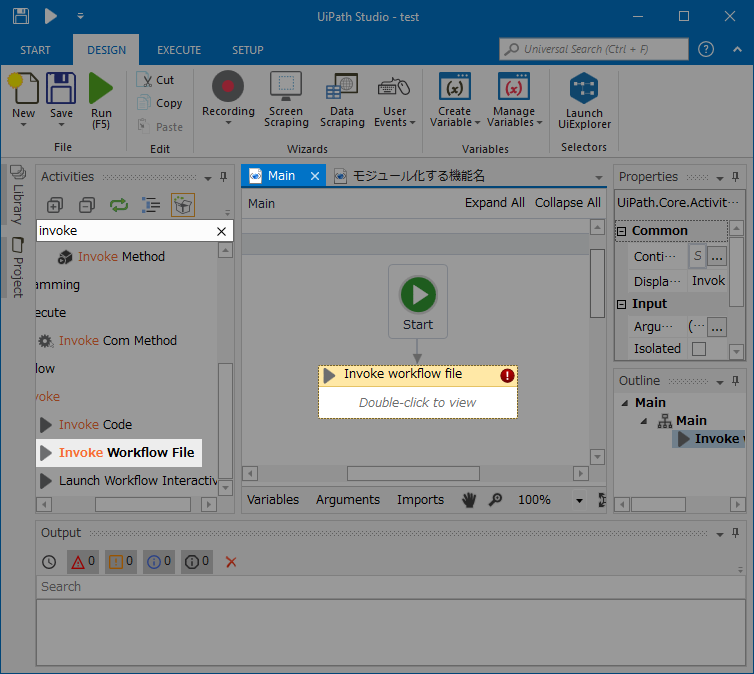Click Collapse All activities icon
754x674 pixels.
[x=87, y=205]
